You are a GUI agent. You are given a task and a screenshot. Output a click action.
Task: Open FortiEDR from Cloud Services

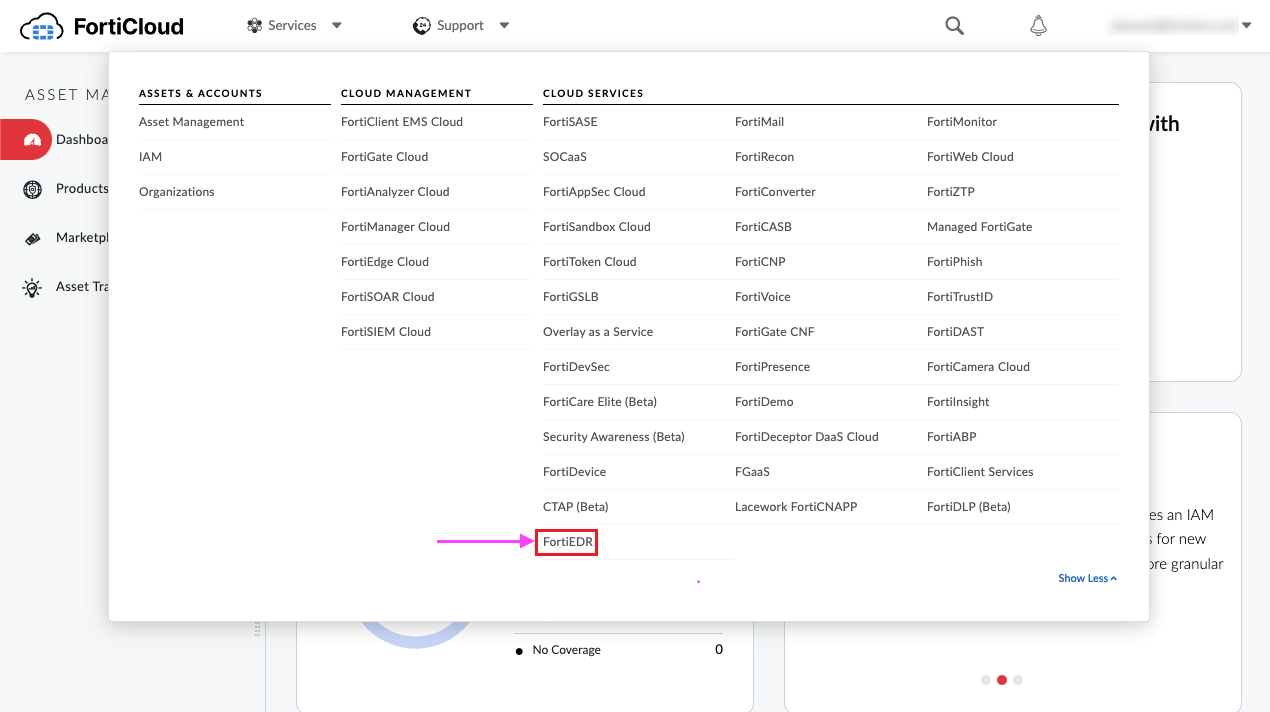coord(566,542)
